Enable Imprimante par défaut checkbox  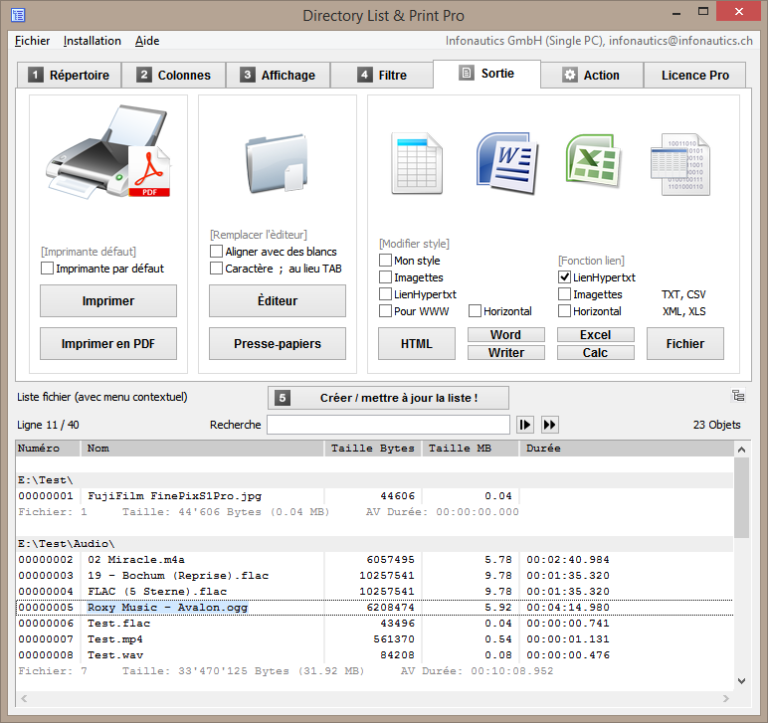(47, 269)
